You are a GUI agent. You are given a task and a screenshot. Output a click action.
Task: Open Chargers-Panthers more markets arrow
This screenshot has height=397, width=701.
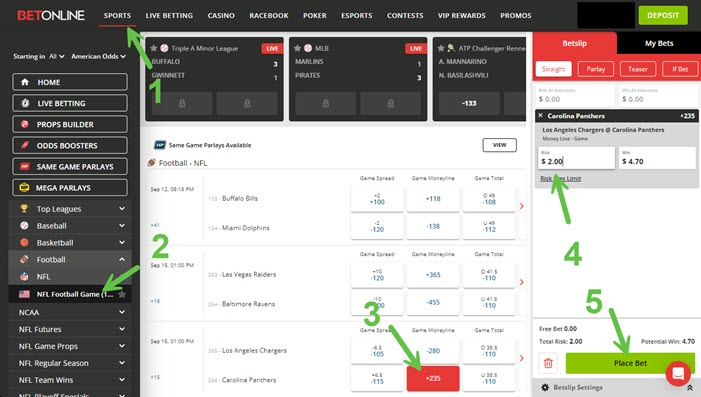521,358
